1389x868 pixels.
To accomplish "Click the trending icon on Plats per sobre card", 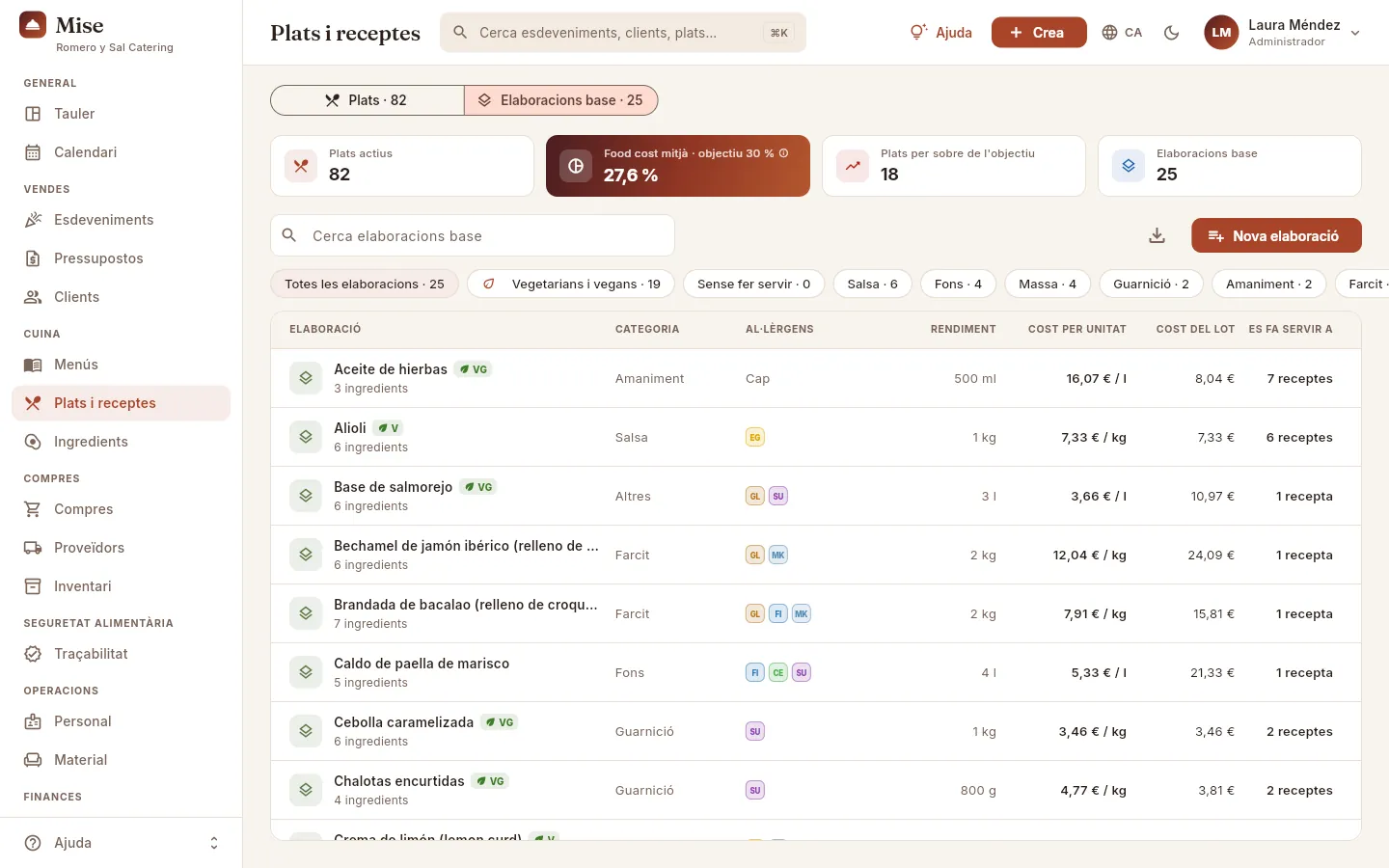I will tap(853, 166).
